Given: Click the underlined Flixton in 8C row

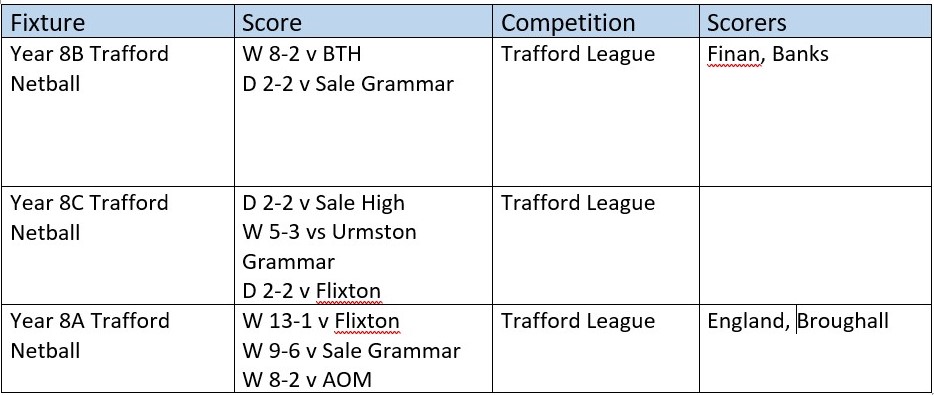Looking at the screenshot, I should (x=348, y=291).
